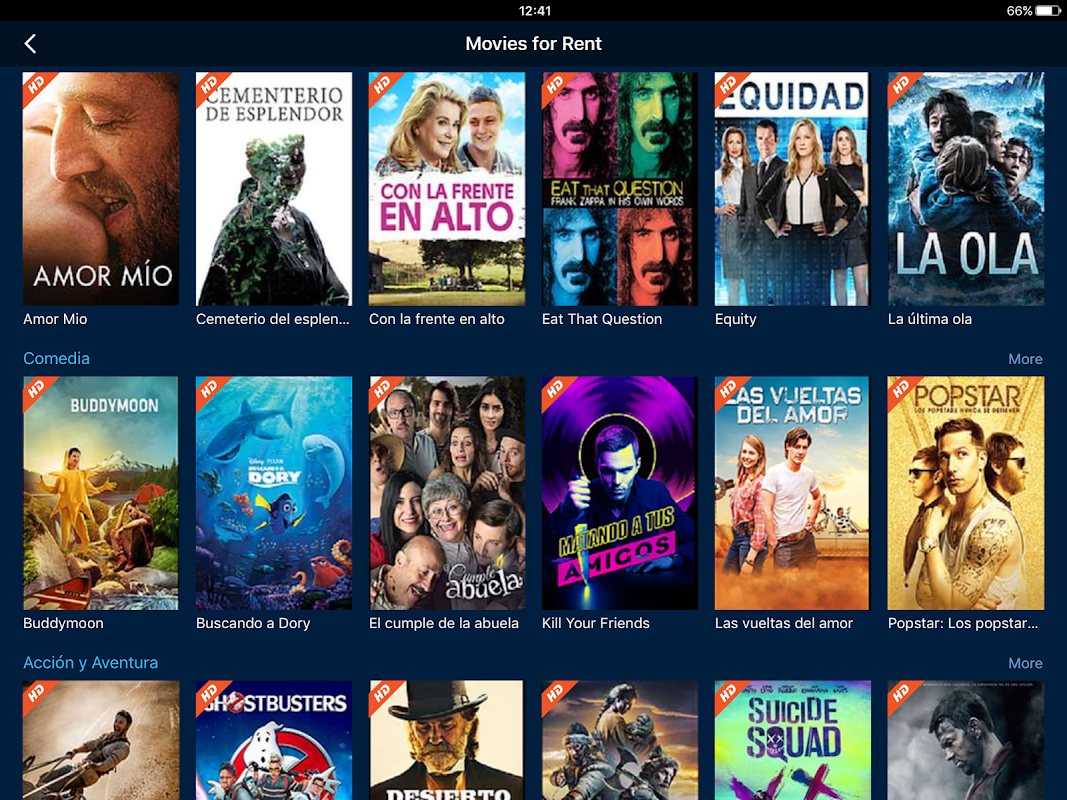Tap the HD badge on Buscando a Dory
The width and height of the screenshot is (1067, 800).
pos(210,390)
